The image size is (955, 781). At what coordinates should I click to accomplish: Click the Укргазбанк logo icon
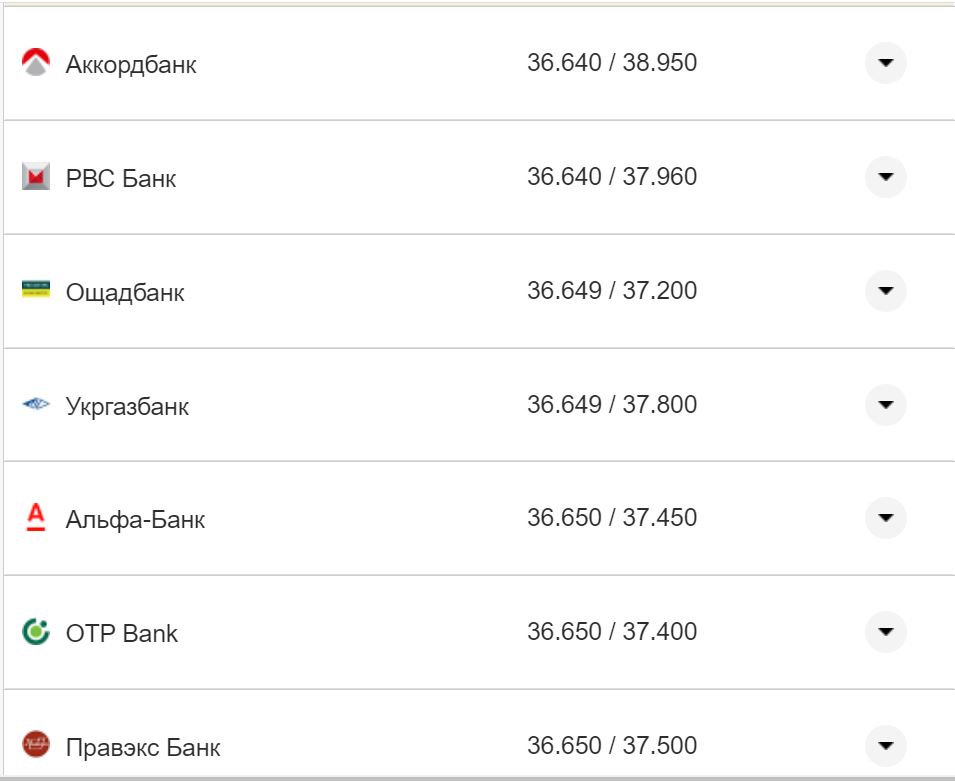click(36, 405)
